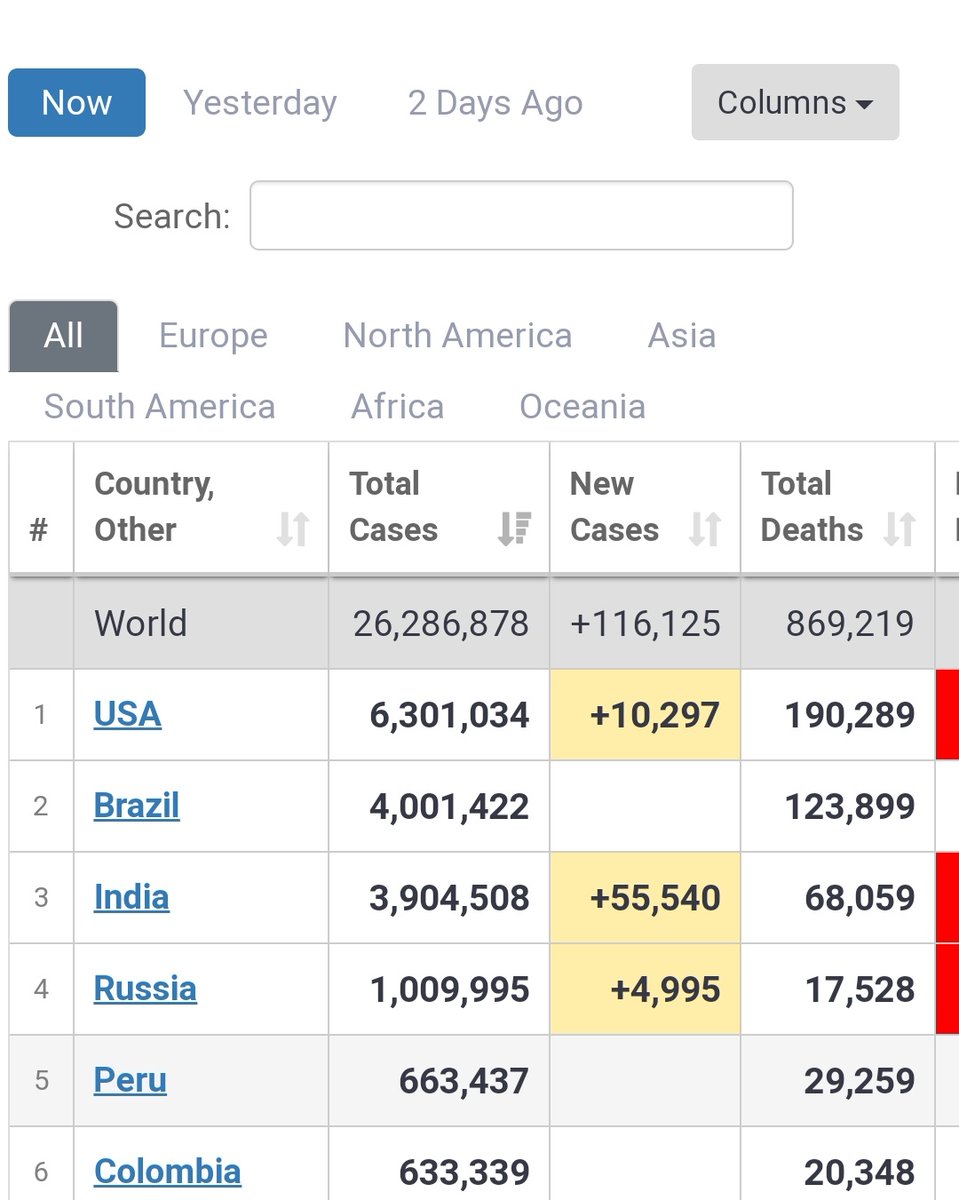View India's detailed statistics
Screen dimensions: 959x1200
pyautogui.click(x=131, y=897)
